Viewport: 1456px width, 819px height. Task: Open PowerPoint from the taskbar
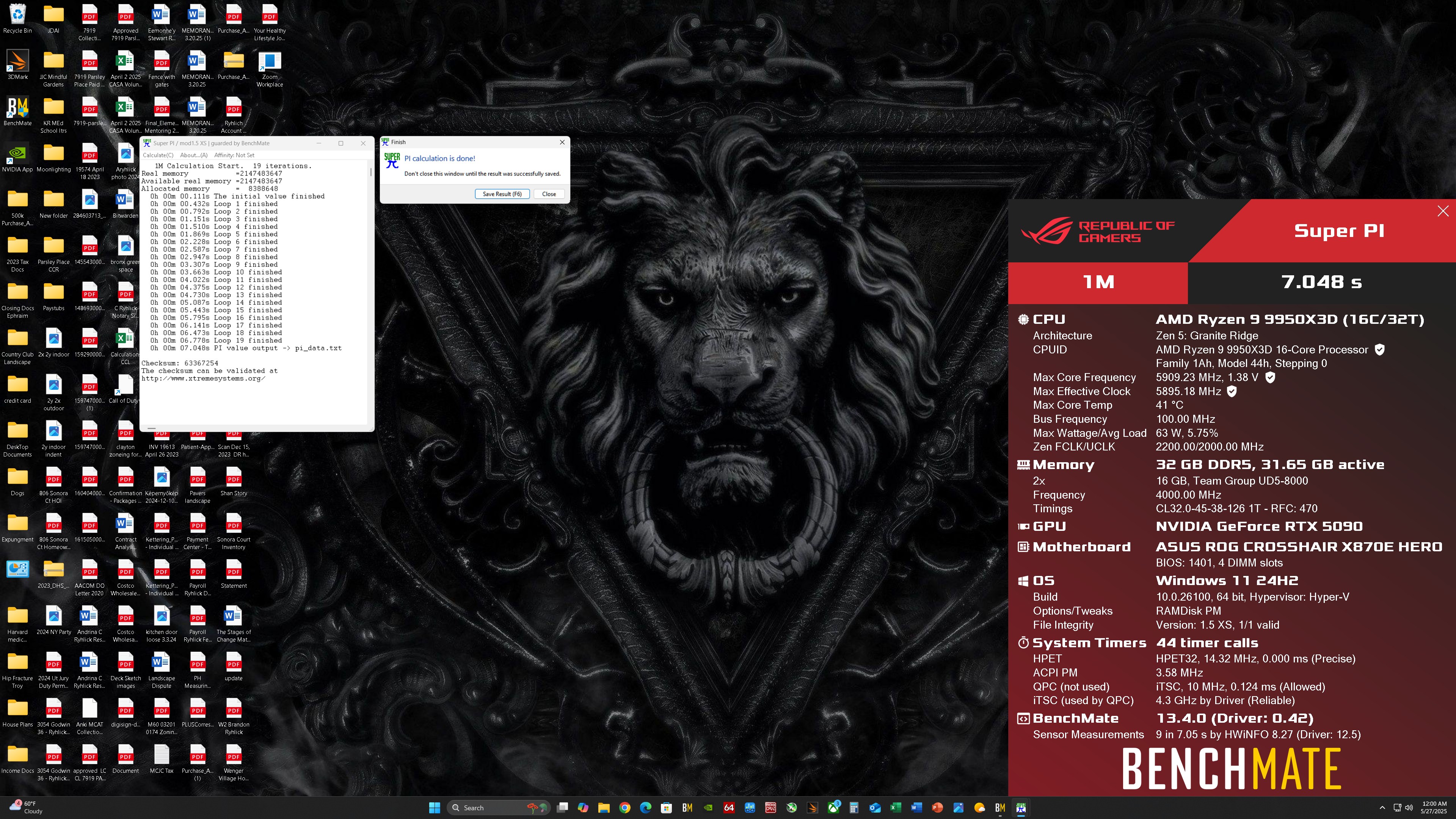click(x=938, y=808)
